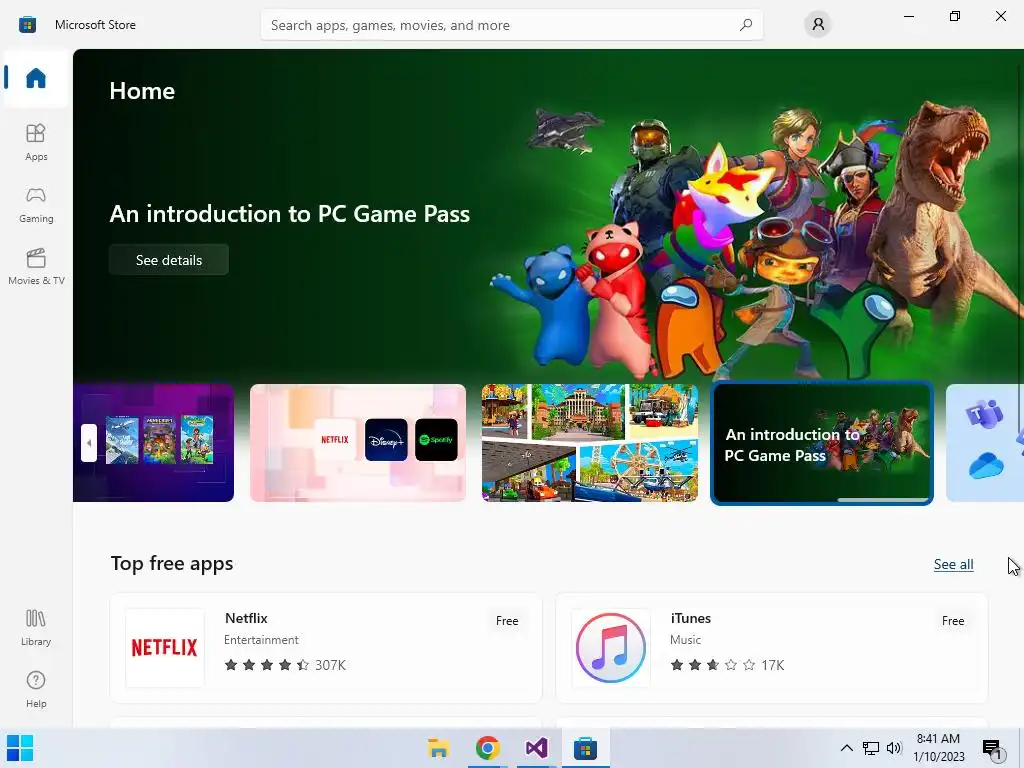Click the See all link for Top free apps
This screenshot has width=1024, height=768.
pos(953,564)
